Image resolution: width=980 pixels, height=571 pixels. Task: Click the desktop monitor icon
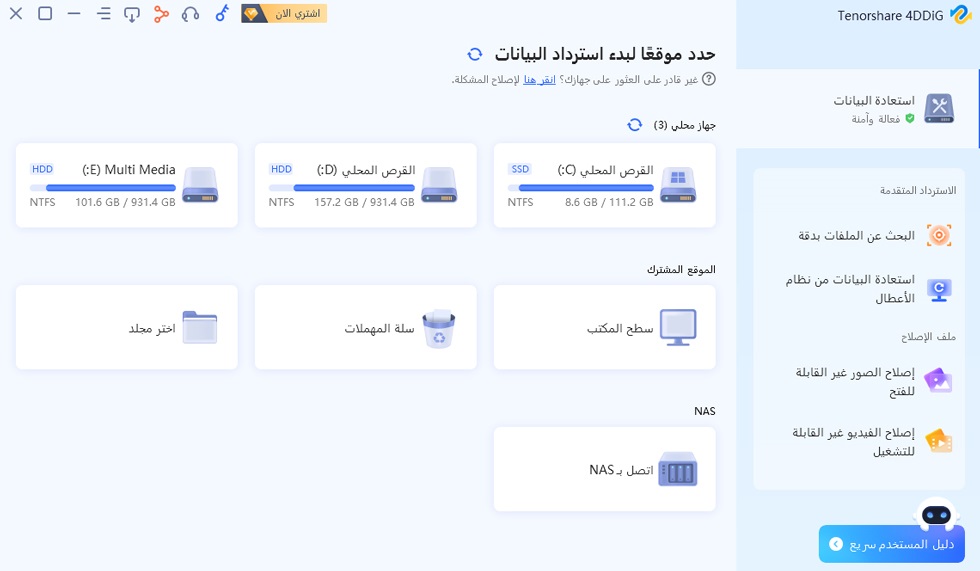coord(678,327)
